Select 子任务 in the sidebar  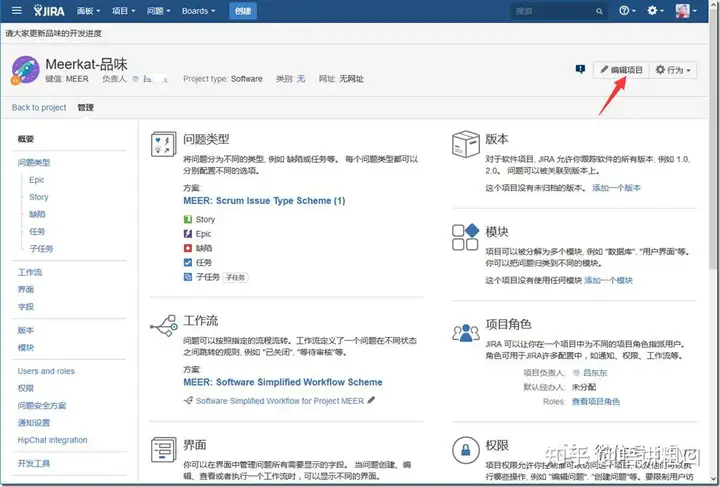[41, 249]
